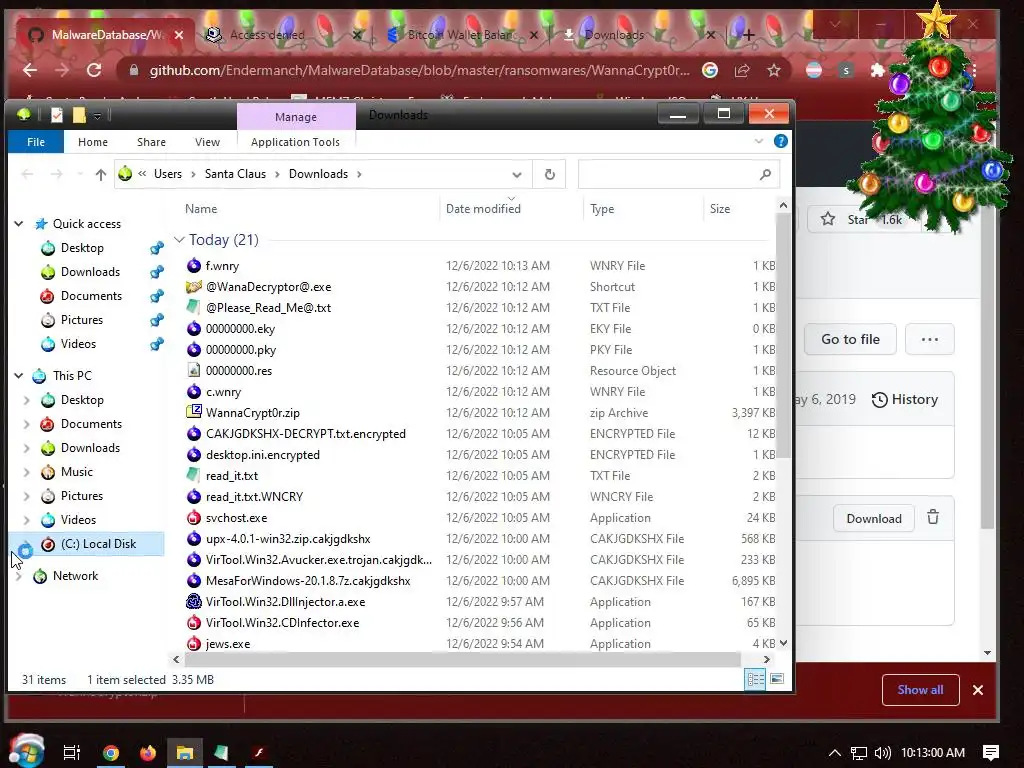The height and width of the screenshot is (768, 1024).
Task: Select the jews.exe application icon
Action: [x=194, y=643]
